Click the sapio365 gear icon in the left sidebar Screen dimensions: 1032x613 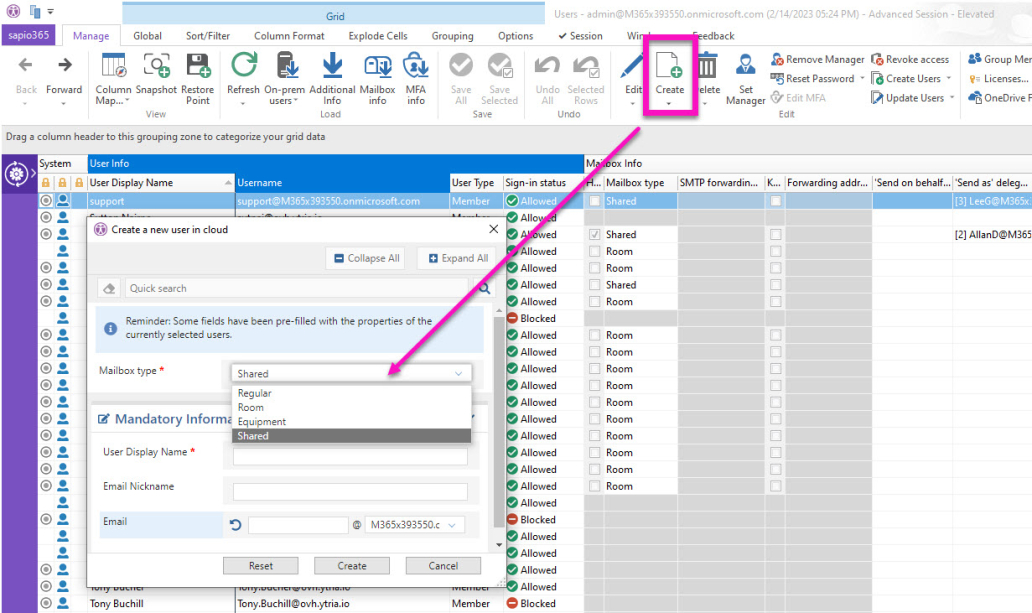[16, 174]
